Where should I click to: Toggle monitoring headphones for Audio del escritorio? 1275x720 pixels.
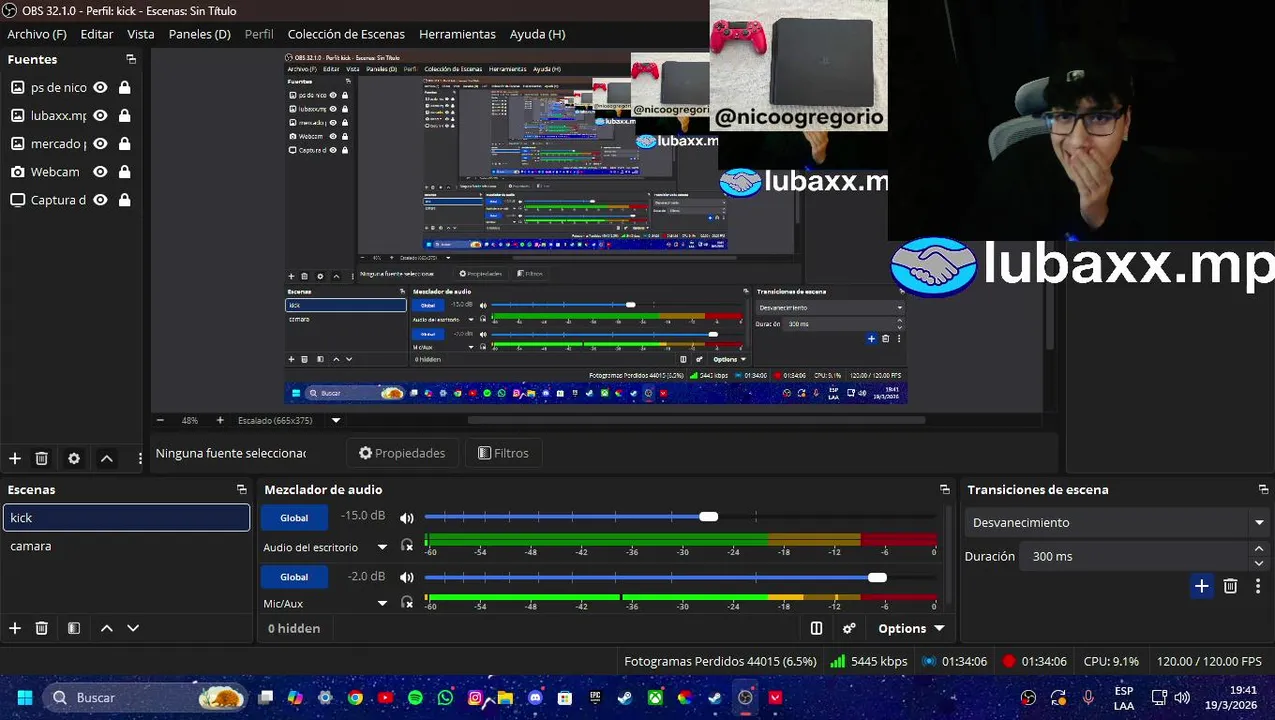pyautogui.click(x=407, y=546)
